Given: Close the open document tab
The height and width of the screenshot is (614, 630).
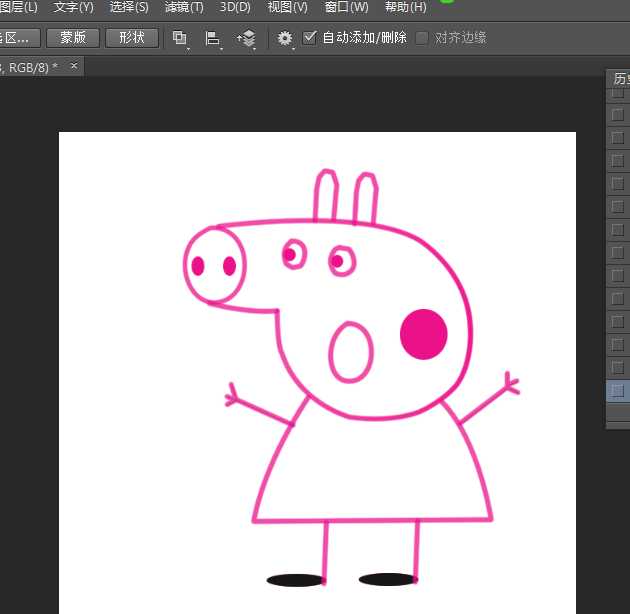Looking at the screenshot, I should 74,66.
